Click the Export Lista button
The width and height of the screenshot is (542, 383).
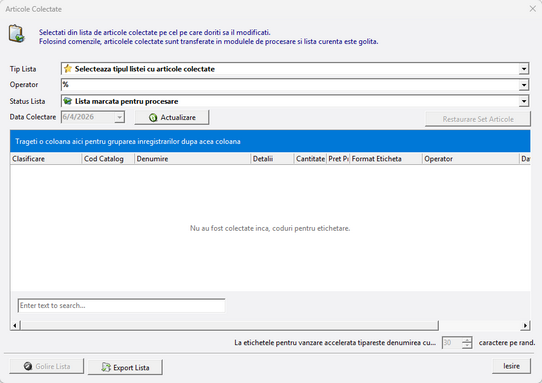coord(125,367)
